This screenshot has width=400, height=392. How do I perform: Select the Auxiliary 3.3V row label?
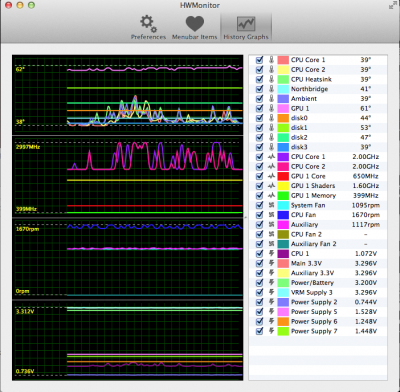point(312,273)
